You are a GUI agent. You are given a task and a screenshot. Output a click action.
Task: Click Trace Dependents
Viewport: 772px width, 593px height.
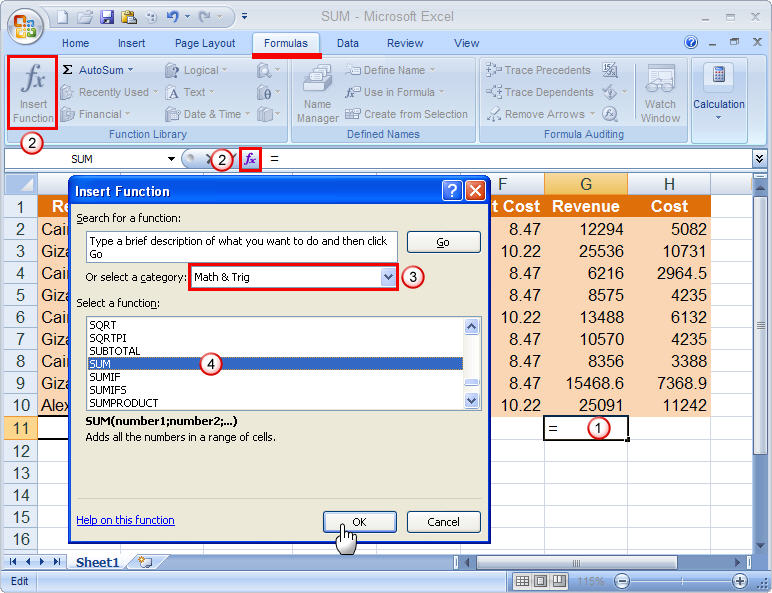540,92
